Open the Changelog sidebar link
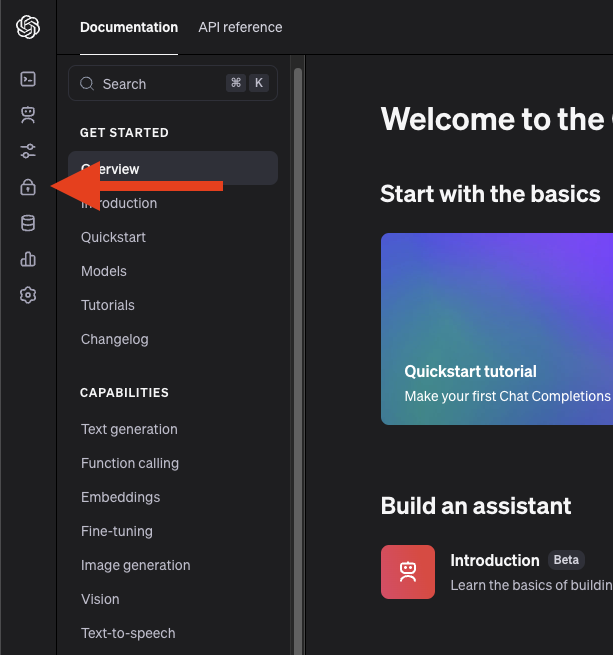This screenshot has height=655, width=613. coord(114,339)
